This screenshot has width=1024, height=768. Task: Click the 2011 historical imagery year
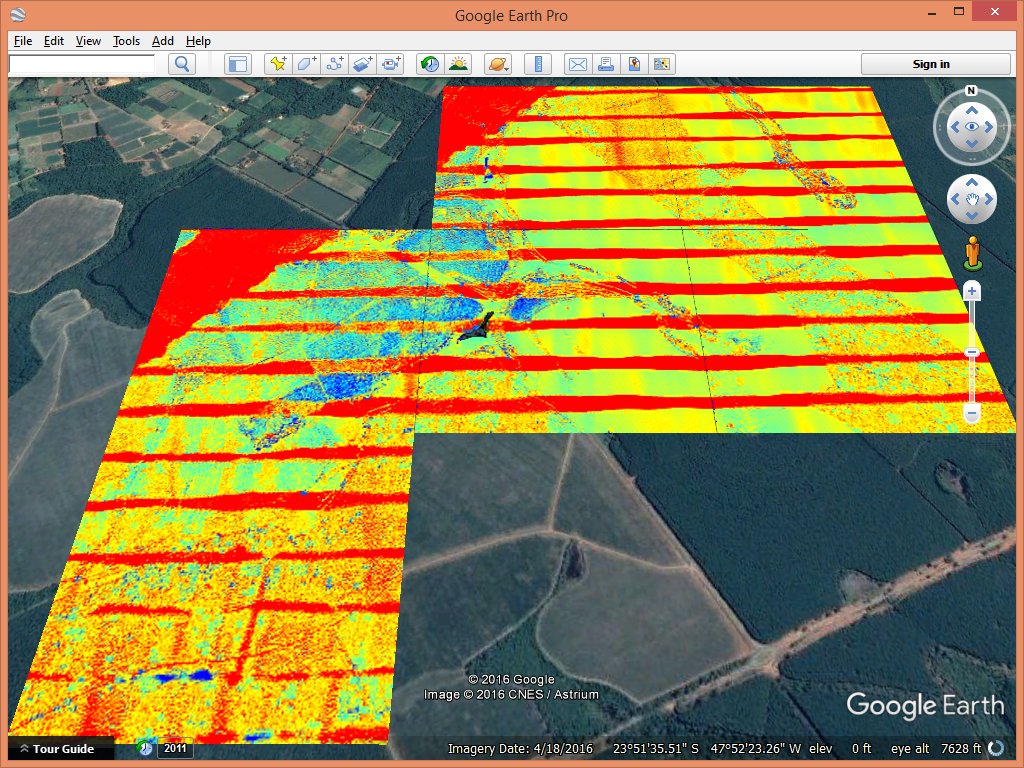tap(174, 748)
